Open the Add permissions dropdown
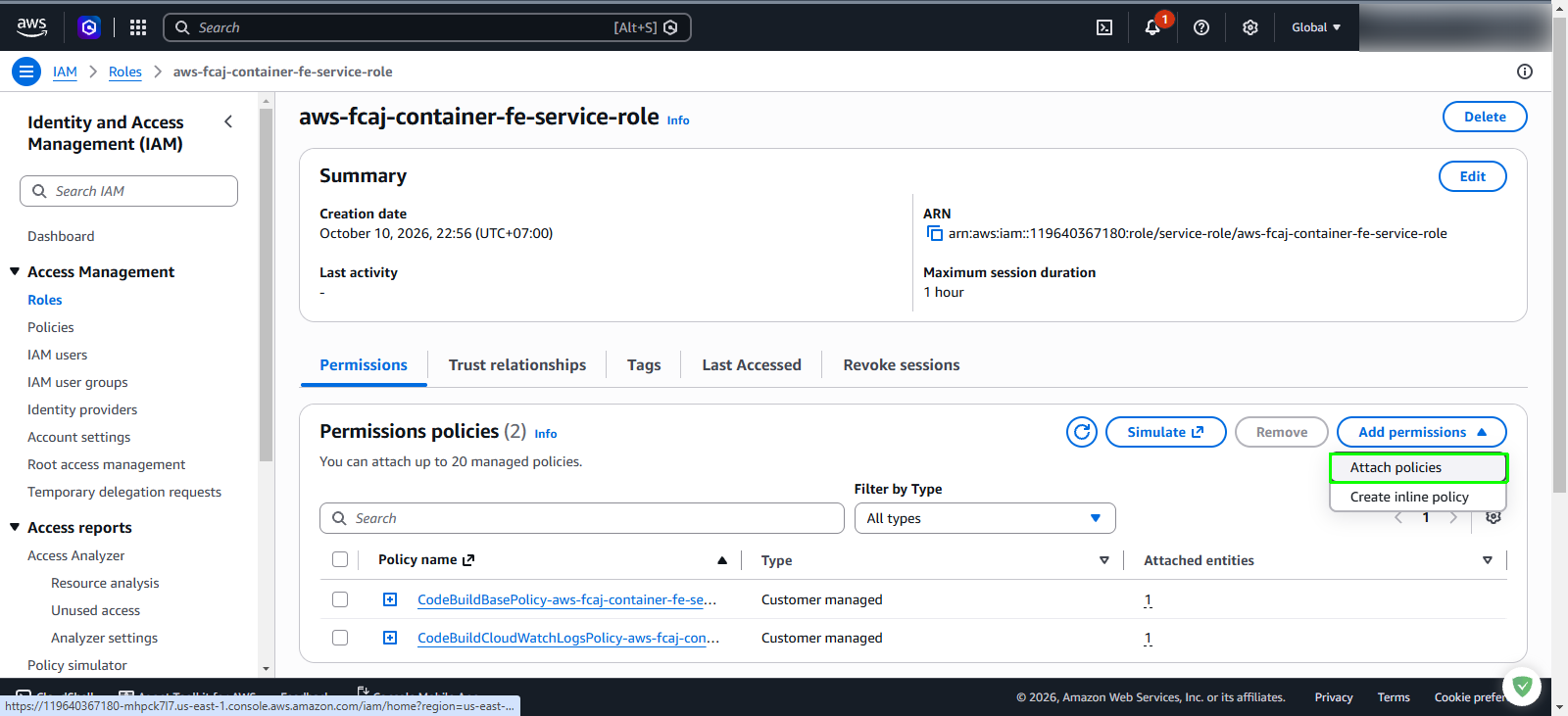 [x=1422, y=432]
